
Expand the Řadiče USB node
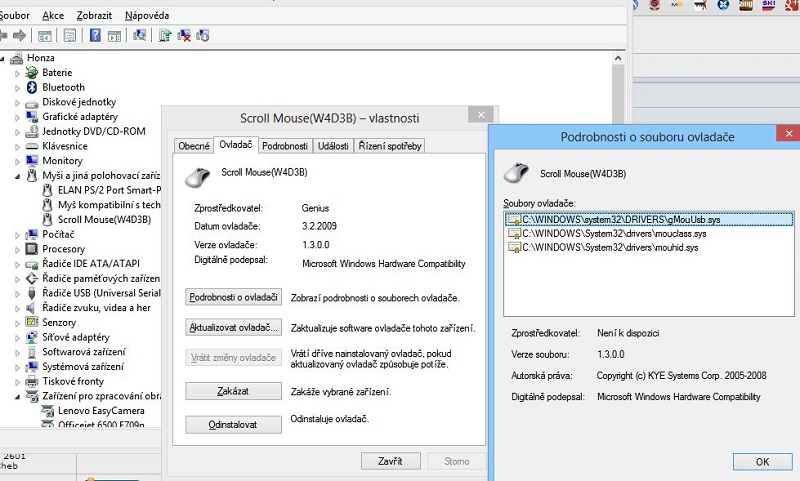click(x=17, y=294)
